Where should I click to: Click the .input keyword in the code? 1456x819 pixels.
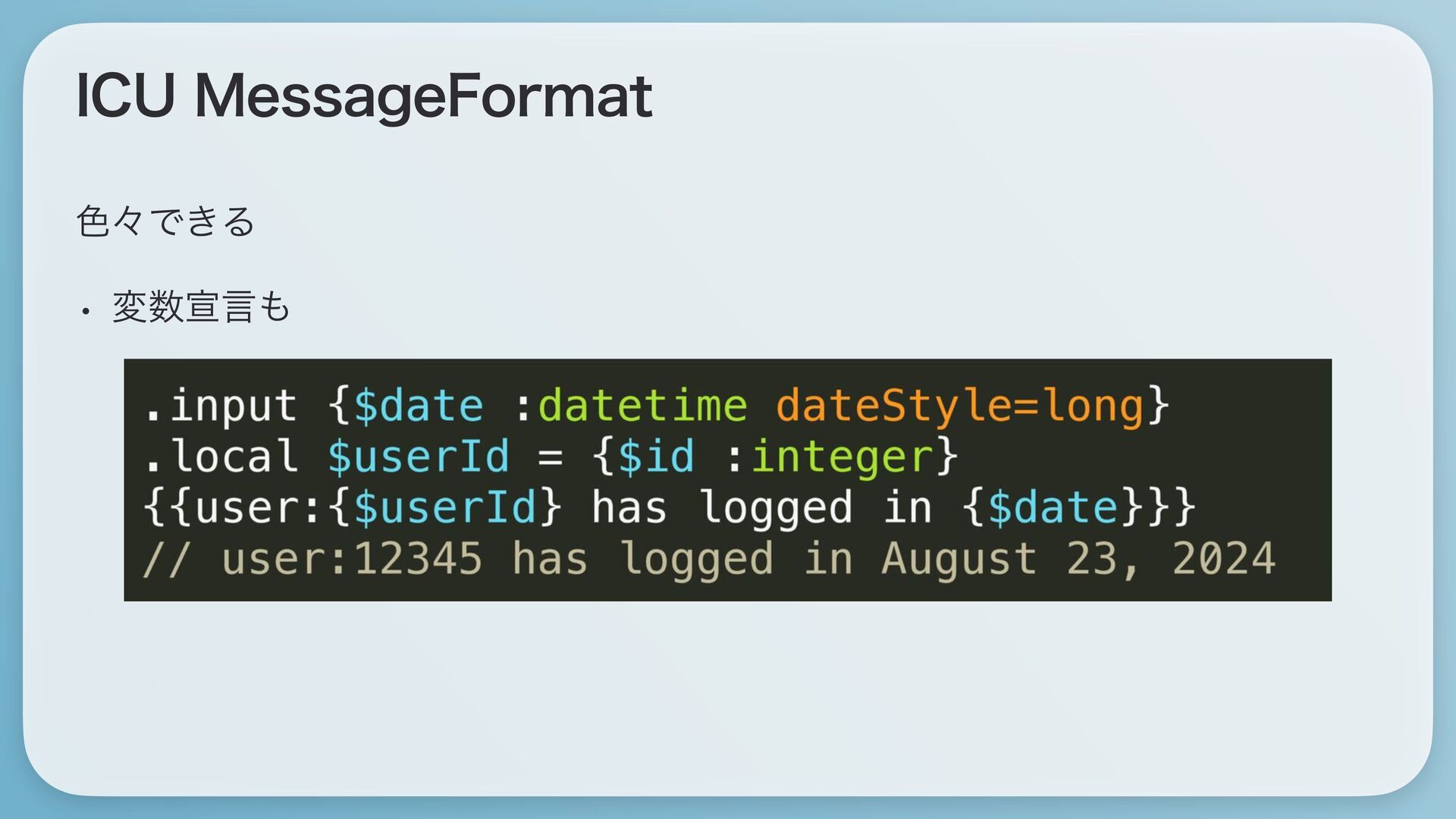220,406
